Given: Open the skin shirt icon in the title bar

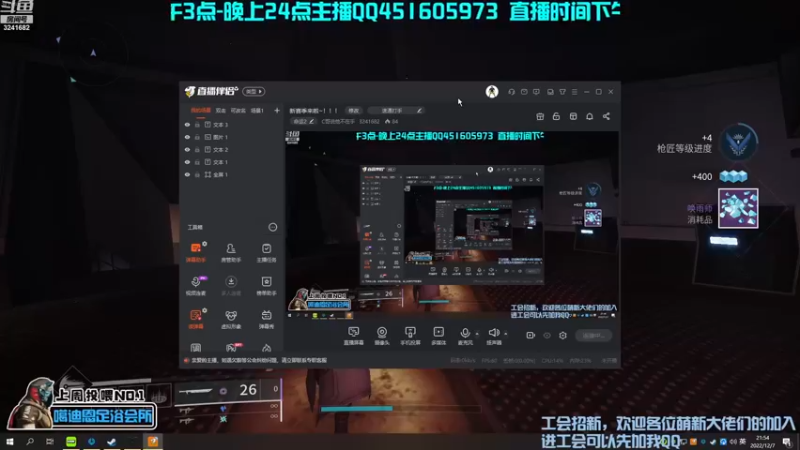Looking at the screenshot, I should 562,92.
